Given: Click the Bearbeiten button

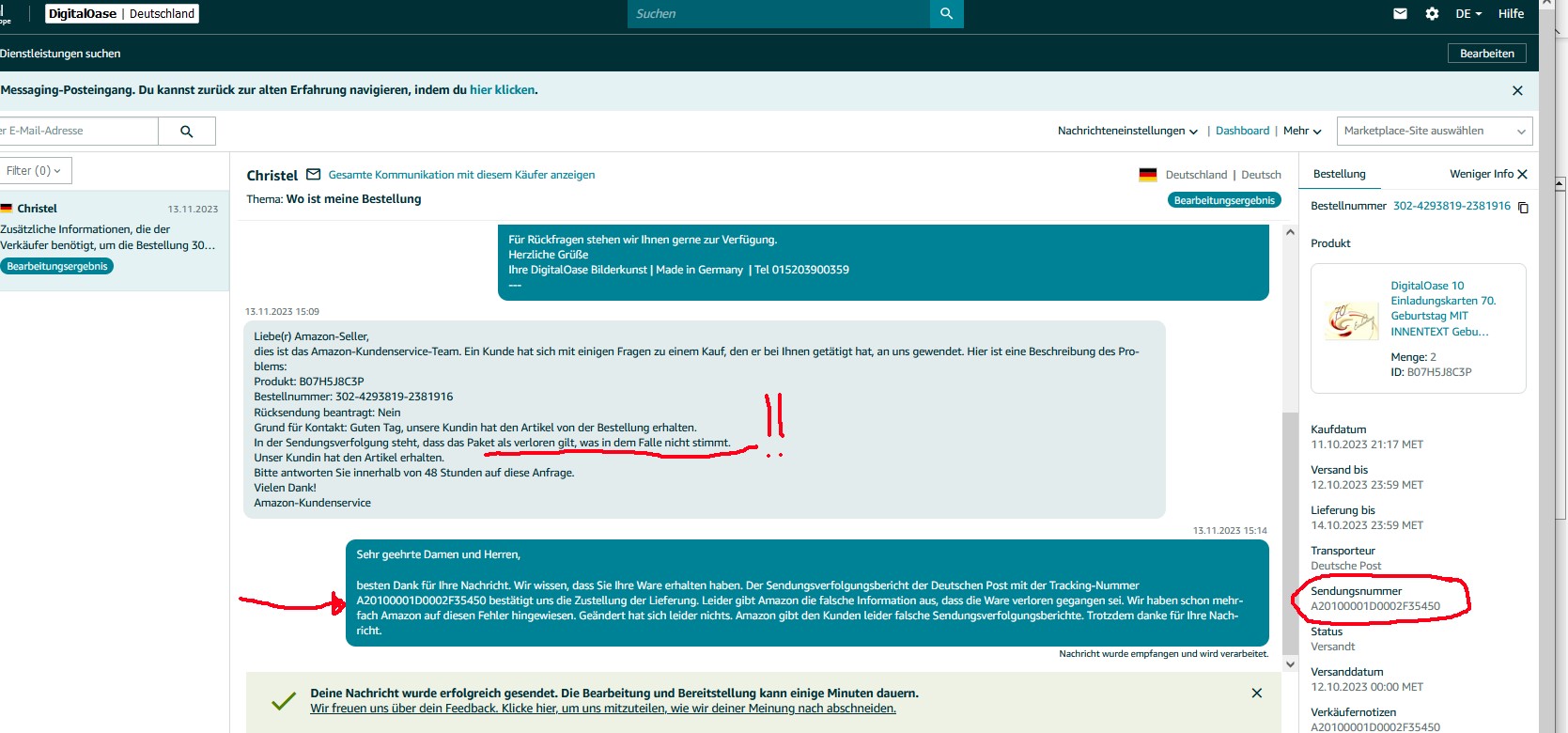Looking at the screenshot, I should click(1487, 54).
